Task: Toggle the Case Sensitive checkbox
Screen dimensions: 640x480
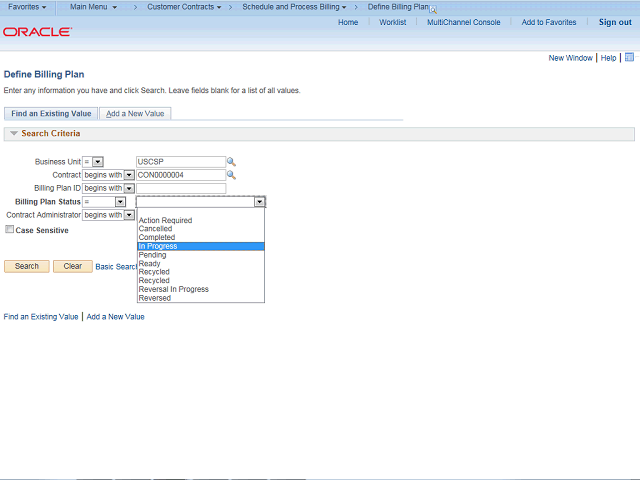Action: point(9,229)
